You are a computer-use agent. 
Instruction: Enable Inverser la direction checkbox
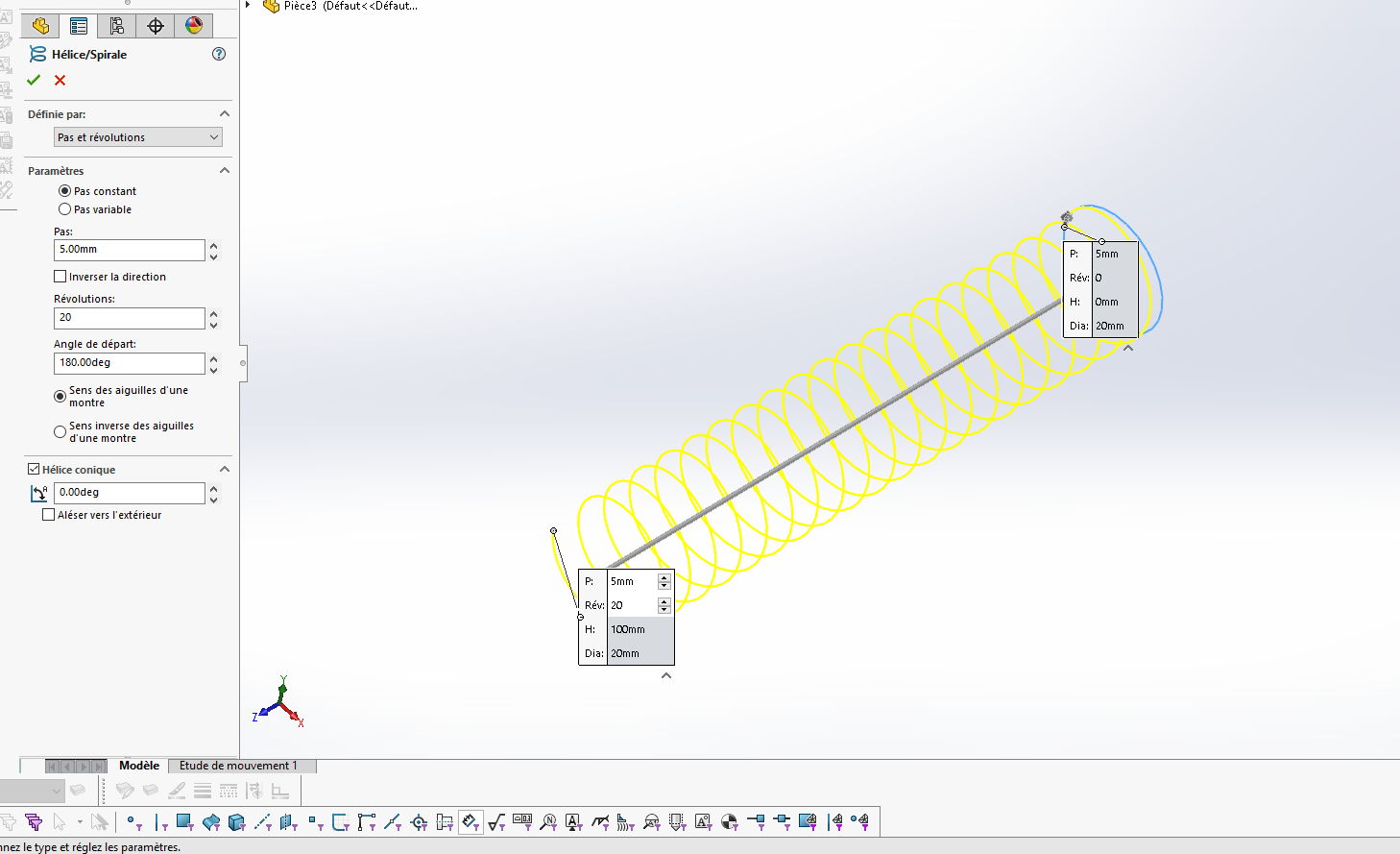[60, 277]
